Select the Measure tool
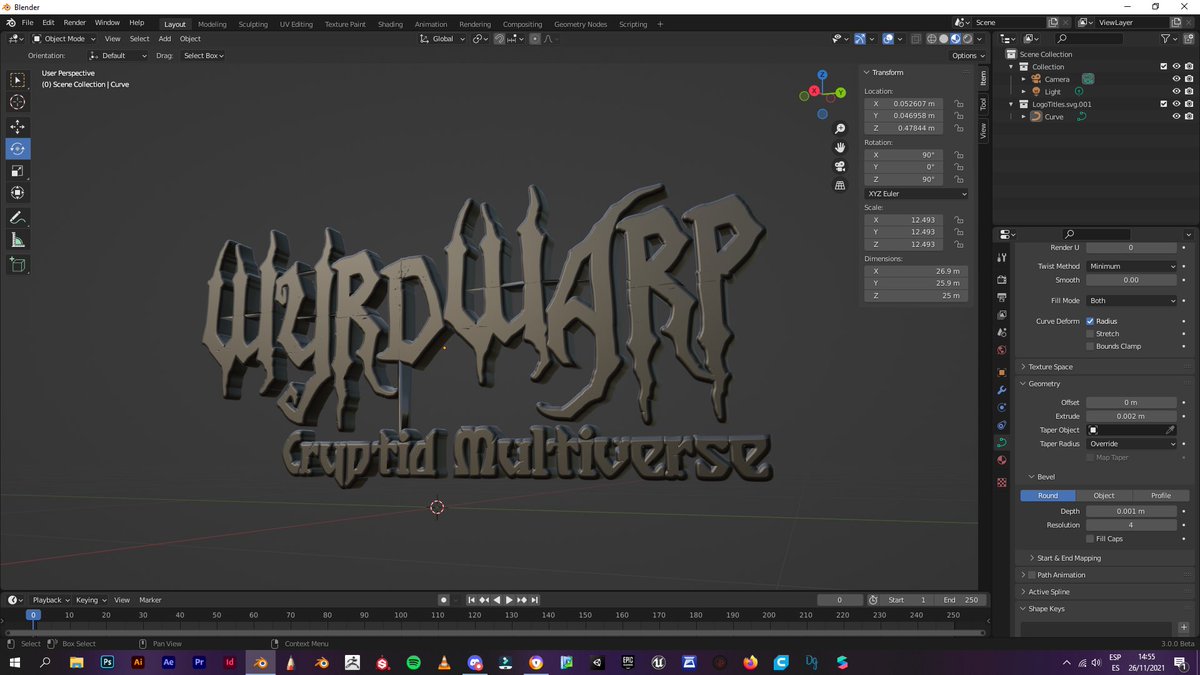 click(18, 240)
